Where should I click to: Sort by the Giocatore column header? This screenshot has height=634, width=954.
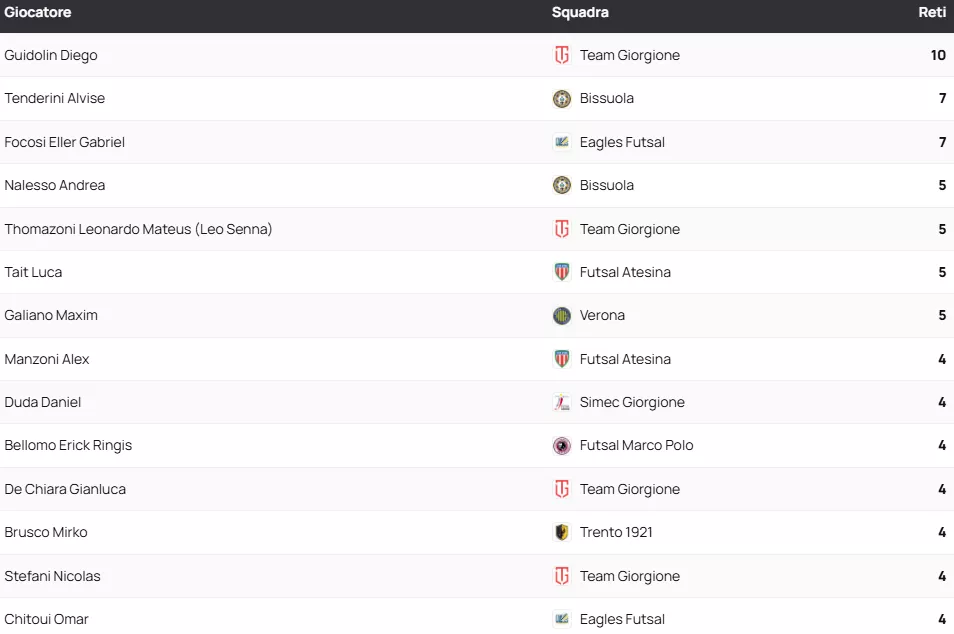coord(38,13)
